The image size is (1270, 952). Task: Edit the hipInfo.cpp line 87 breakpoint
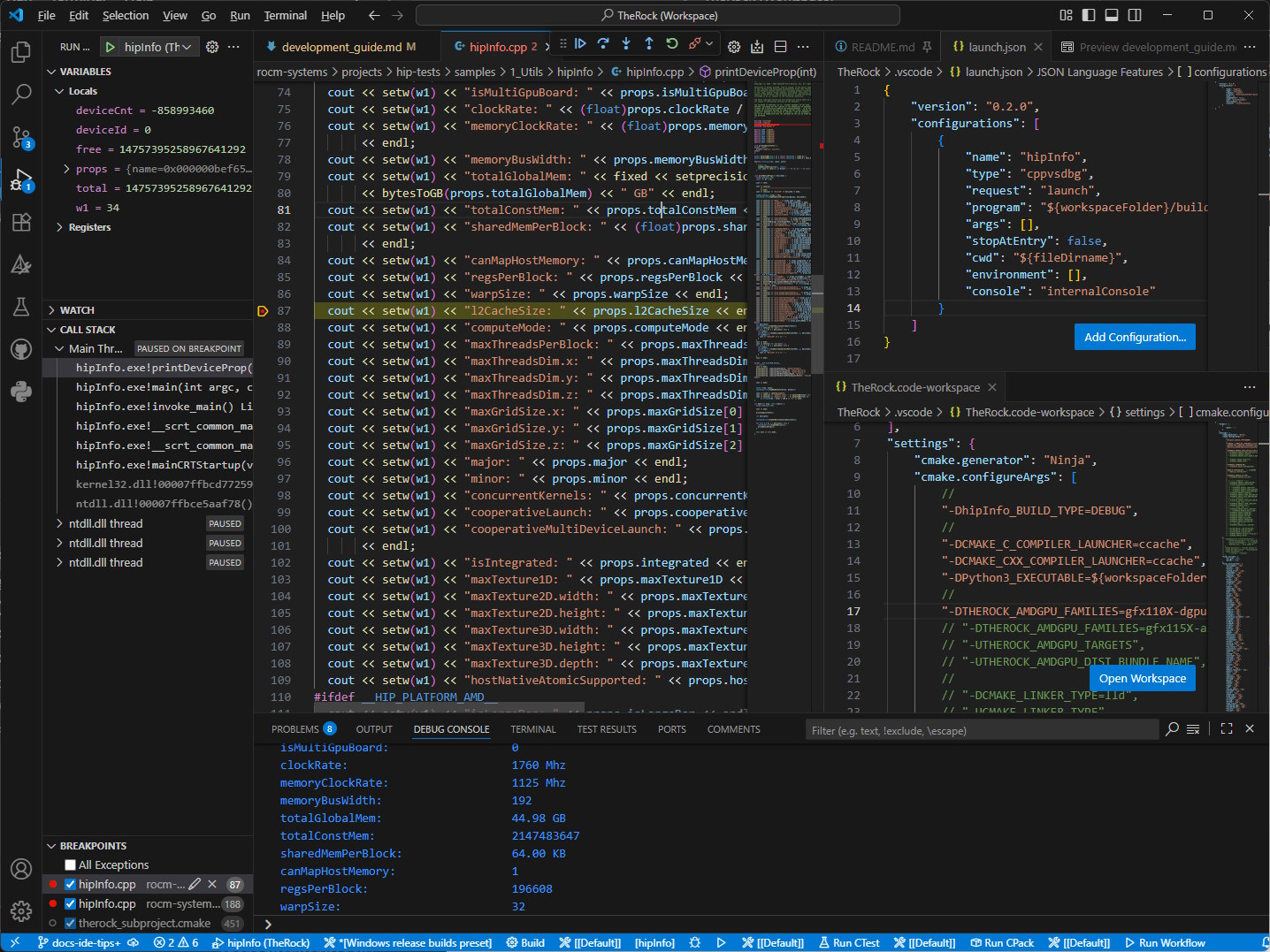pyautogui.click(x=195, y=884)
